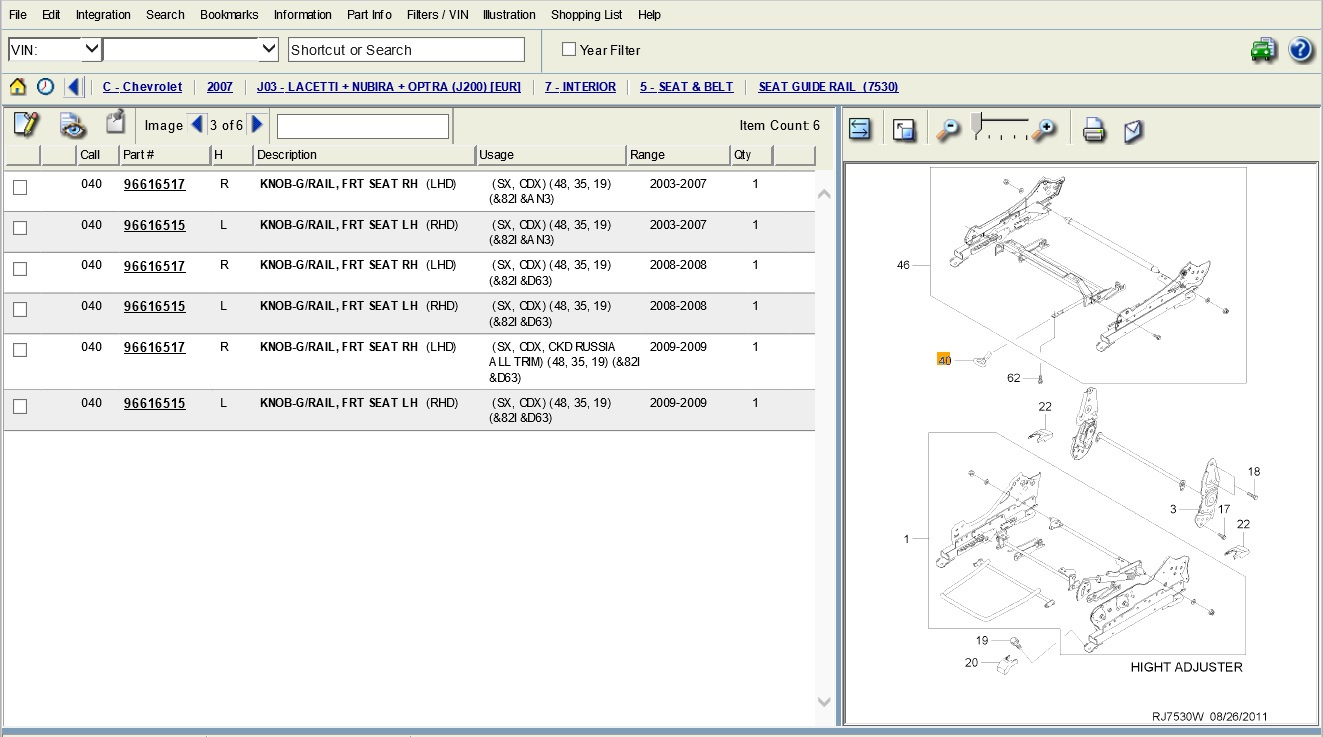Open the Integration menu
This screenshot has height=737, width=1323.
coord(103,15)
